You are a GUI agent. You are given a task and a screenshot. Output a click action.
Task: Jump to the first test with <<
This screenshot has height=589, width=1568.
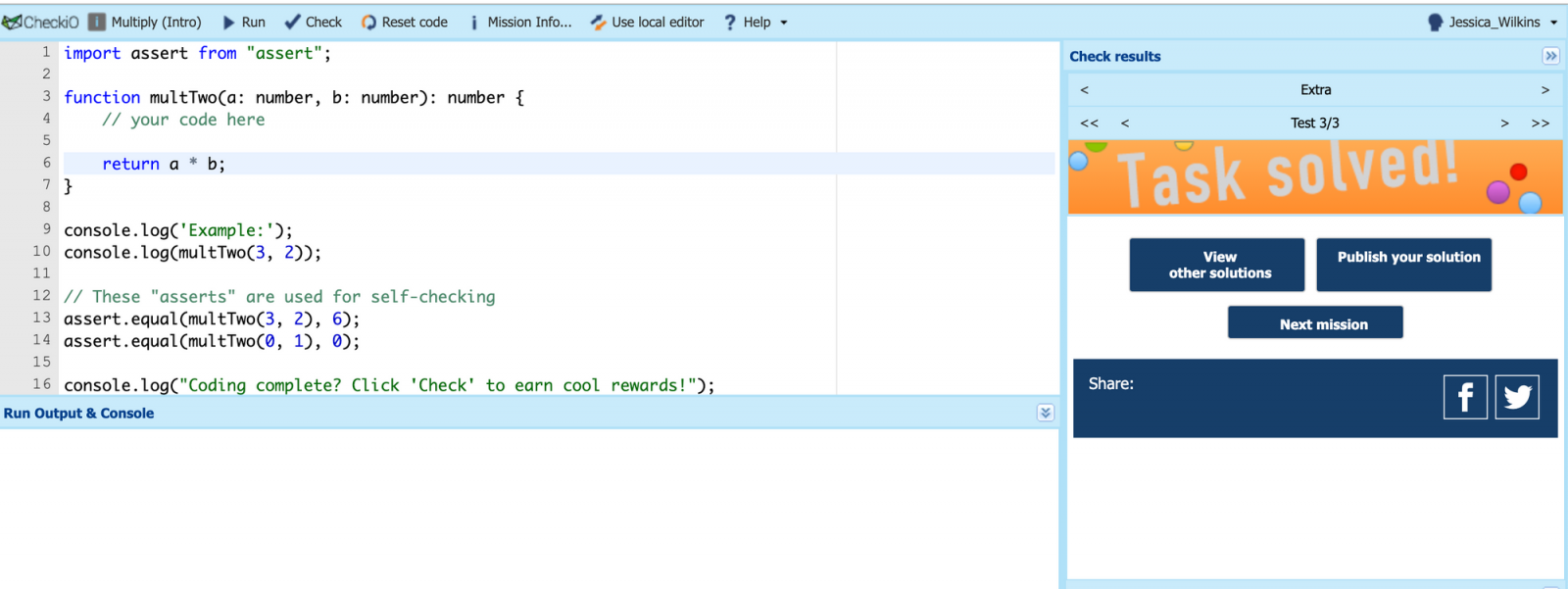click(x=1089, y=123)
